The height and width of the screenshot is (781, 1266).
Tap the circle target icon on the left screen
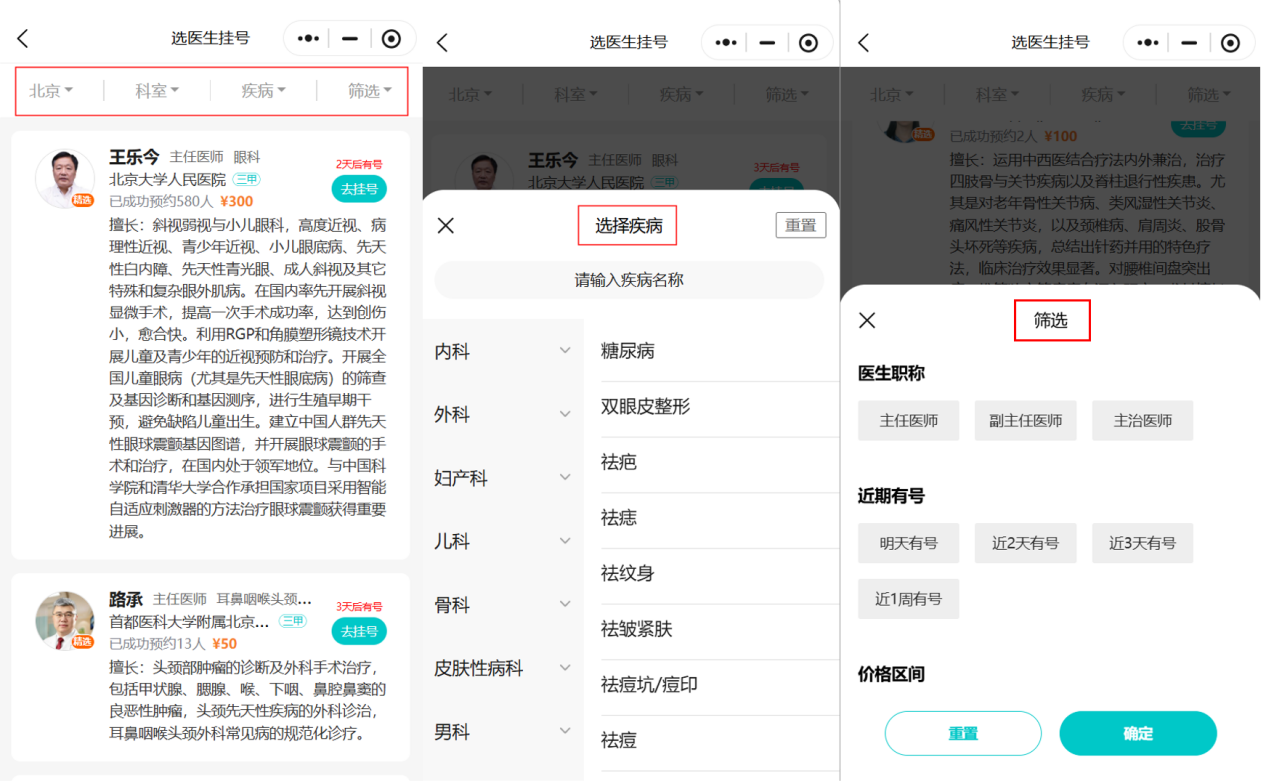point(392,38)
